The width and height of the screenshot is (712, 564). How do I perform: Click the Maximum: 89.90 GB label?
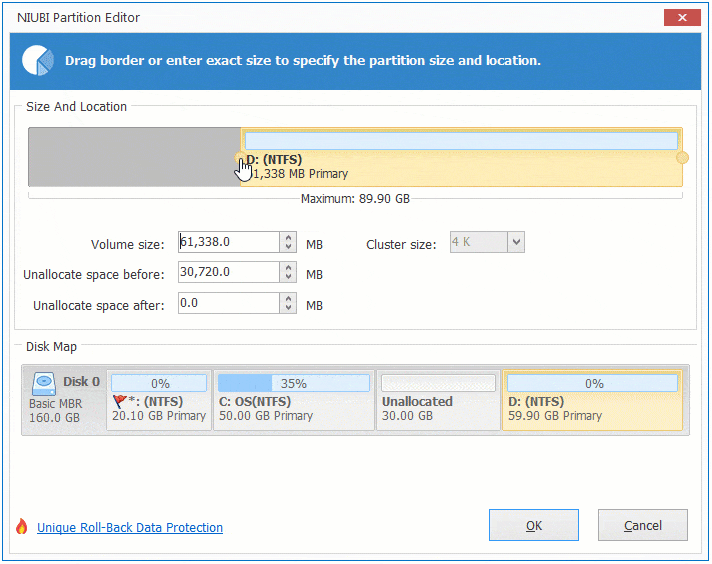[355, 199]
